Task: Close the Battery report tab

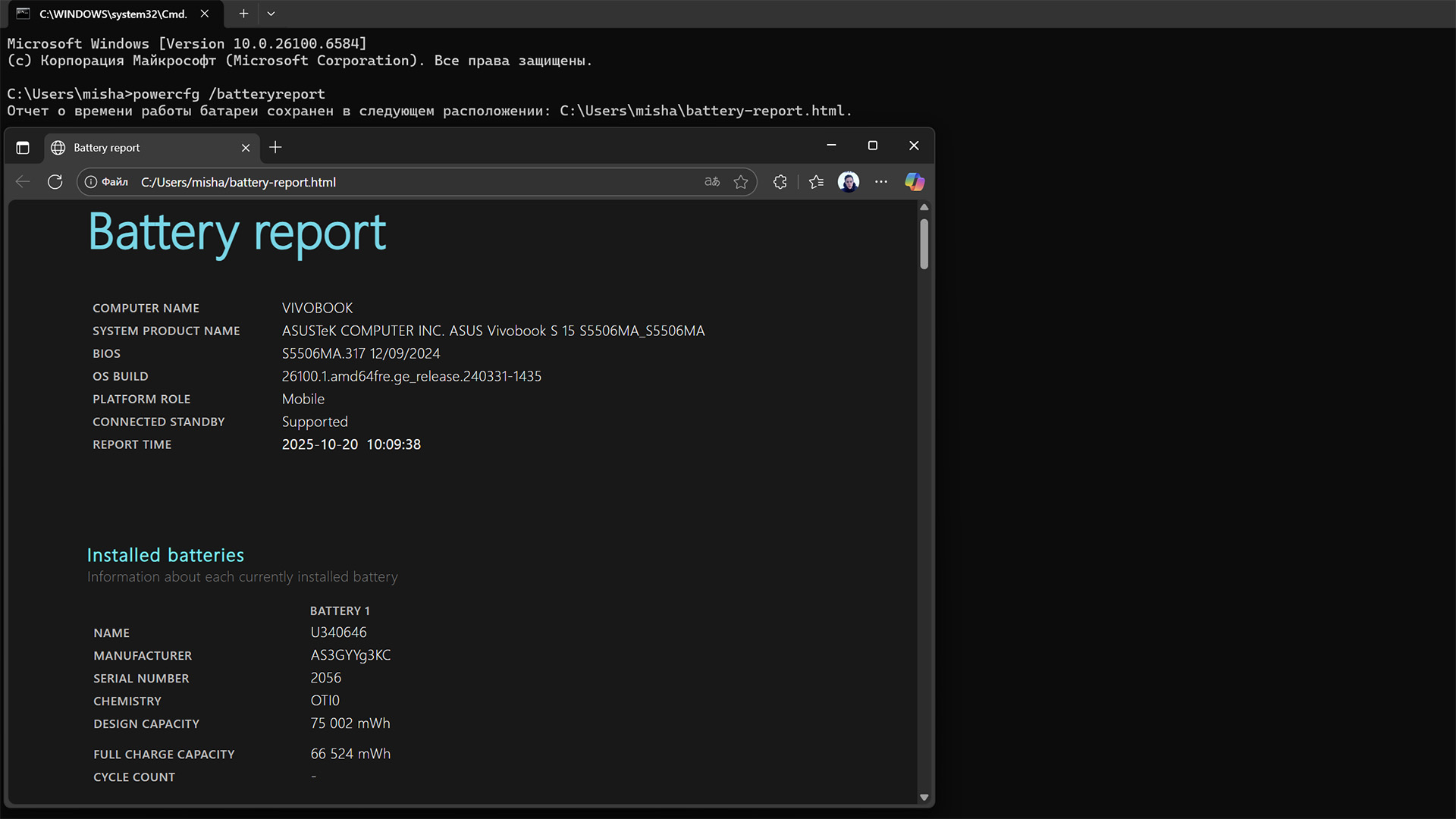Action: (246, 148)
